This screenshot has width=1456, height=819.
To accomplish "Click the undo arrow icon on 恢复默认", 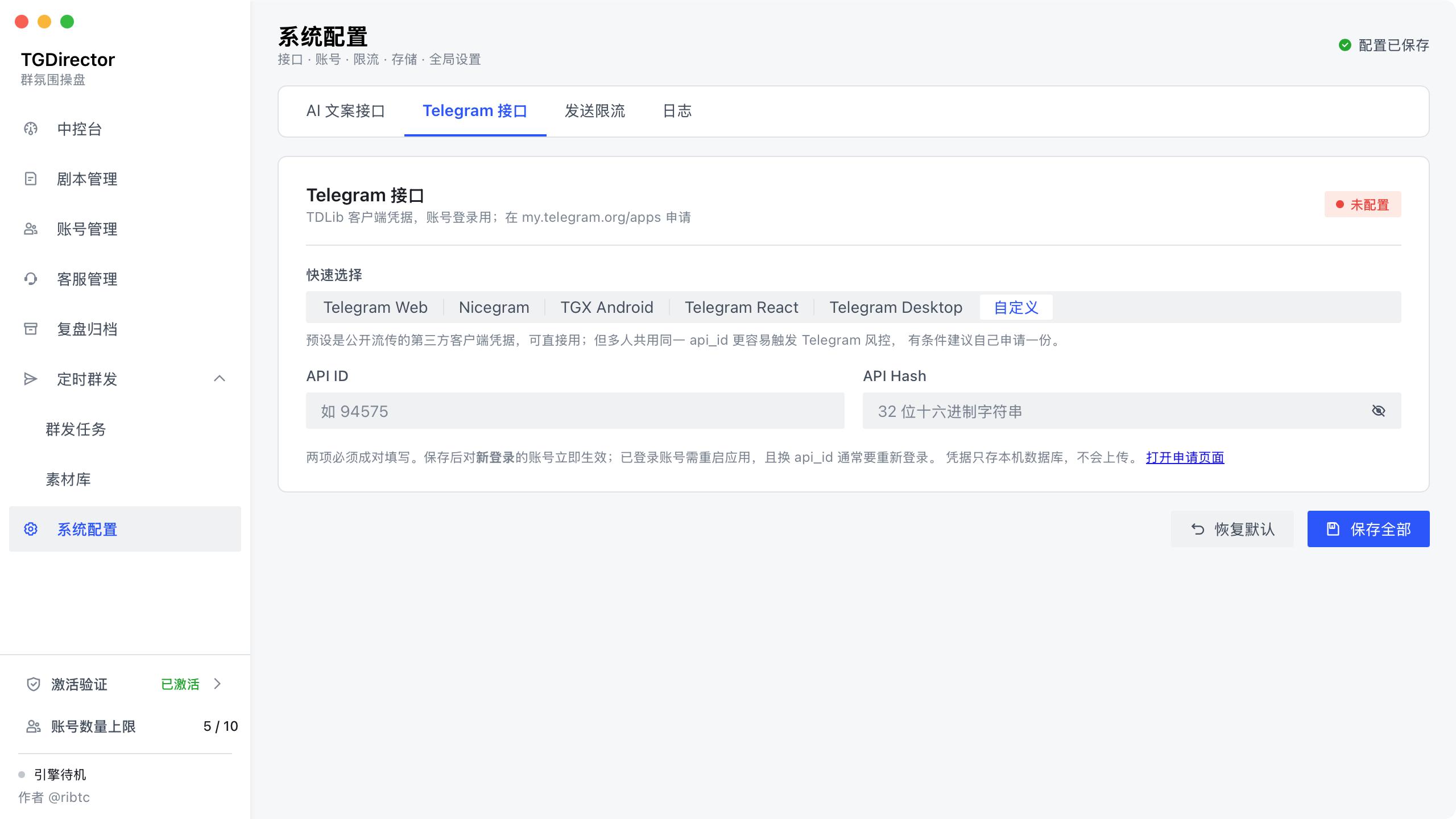I will pos(1198,530).
